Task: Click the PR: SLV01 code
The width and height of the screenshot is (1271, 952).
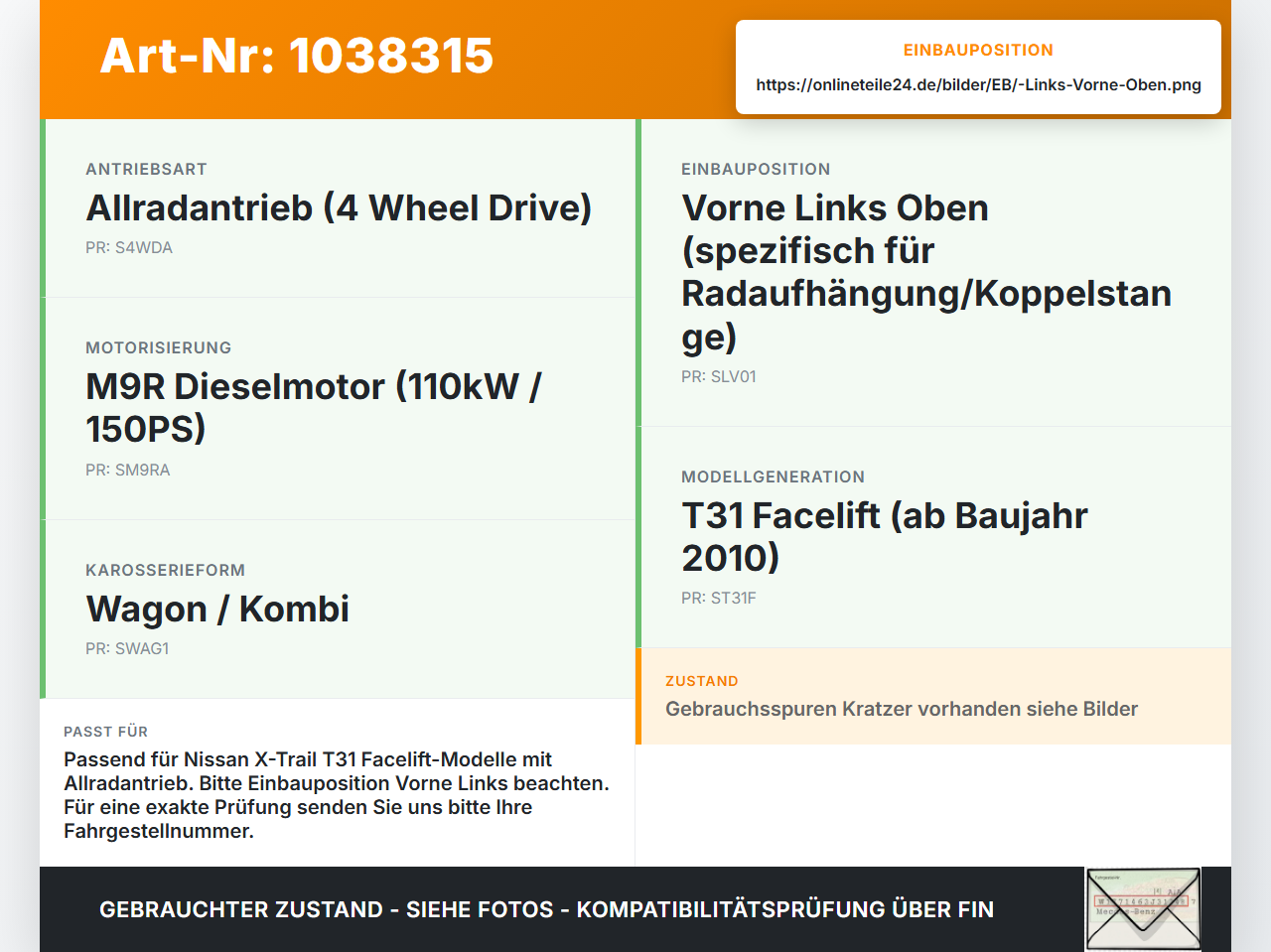Action: (x=719, y=376)
